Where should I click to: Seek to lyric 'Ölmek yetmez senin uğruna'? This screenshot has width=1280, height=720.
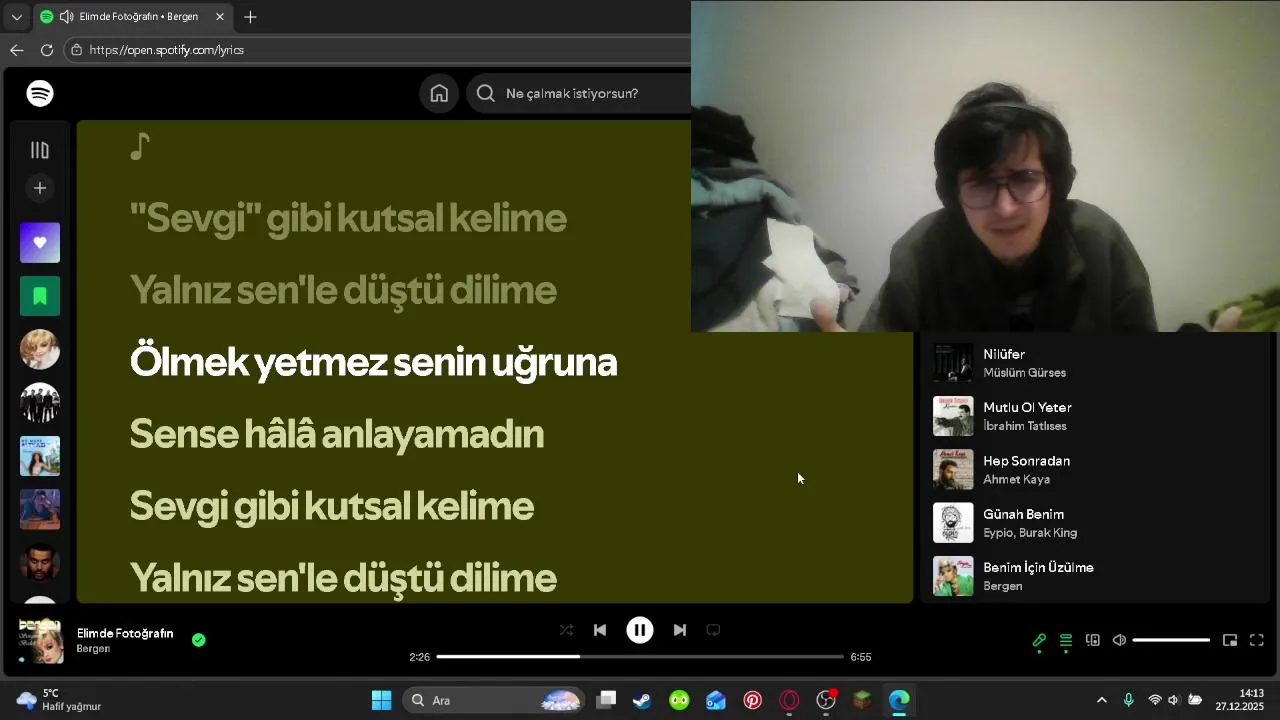[x=373, y=362]
